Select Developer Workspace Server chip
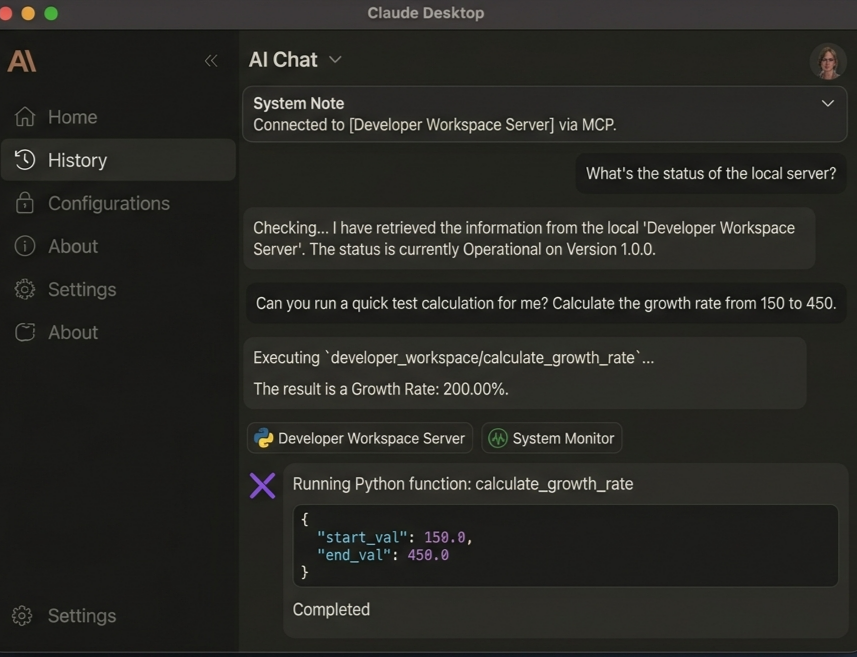857x657 pixels. pos(360,438)
